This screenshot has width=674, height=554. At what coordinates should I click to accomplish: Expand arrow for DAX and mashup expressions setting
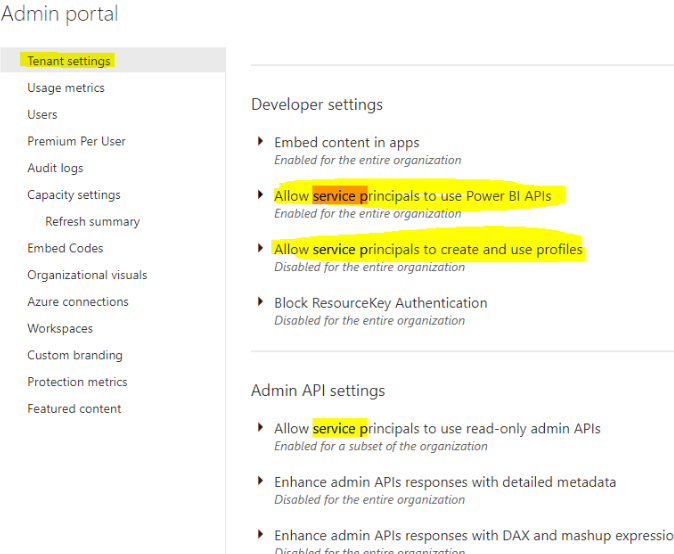tap(260, 534)
